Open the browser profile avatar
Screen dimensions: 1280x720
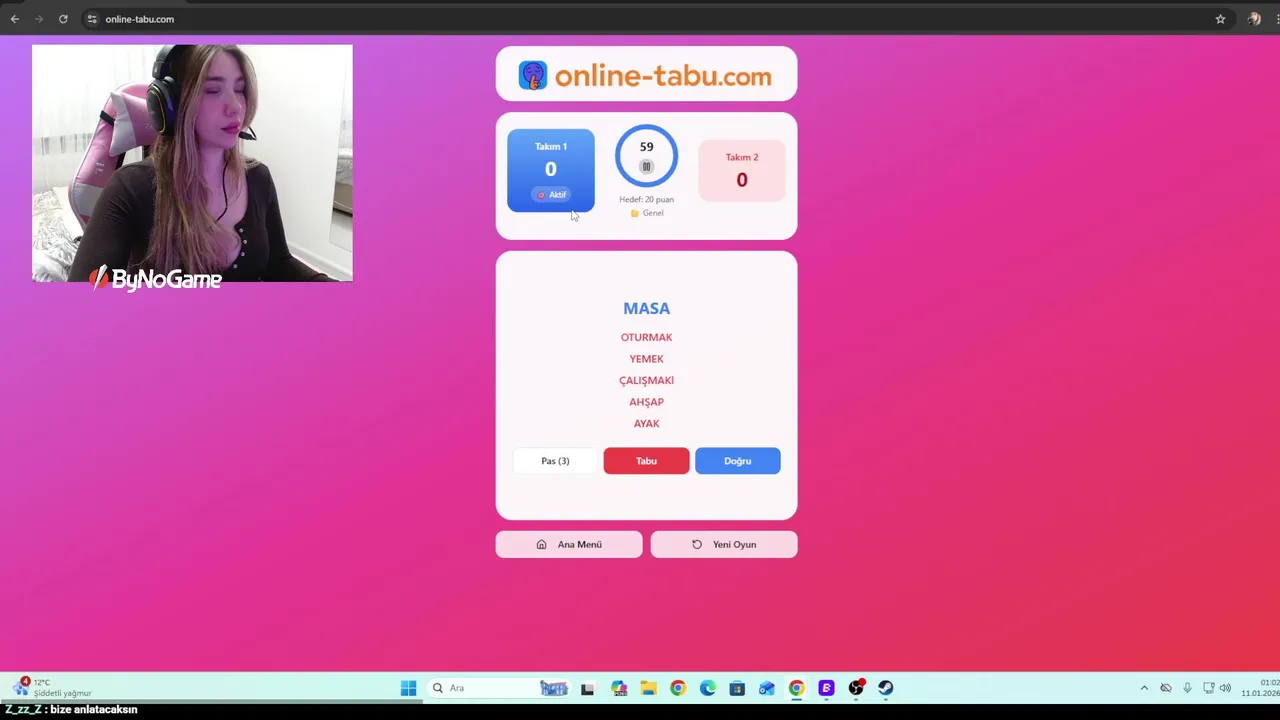tap(1254, 19)
